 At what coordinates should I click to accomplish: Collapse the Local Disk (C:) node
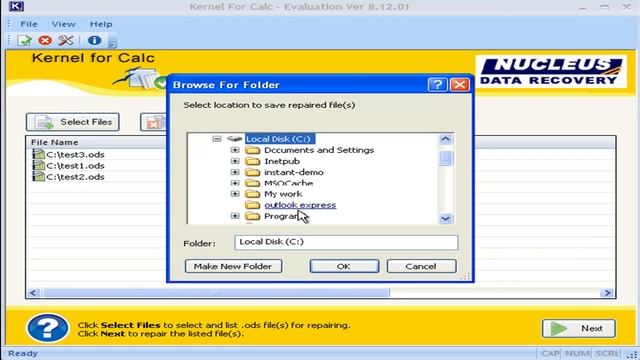click(x=217, y=139)
